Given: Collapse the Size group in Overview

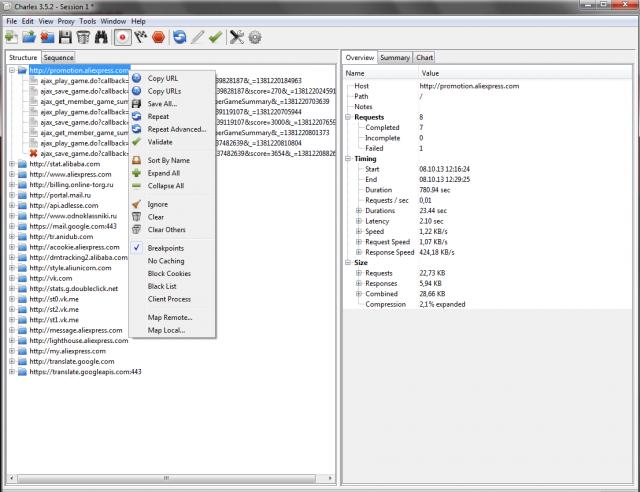Looking at the screenshot, I should tap(348, 263).
